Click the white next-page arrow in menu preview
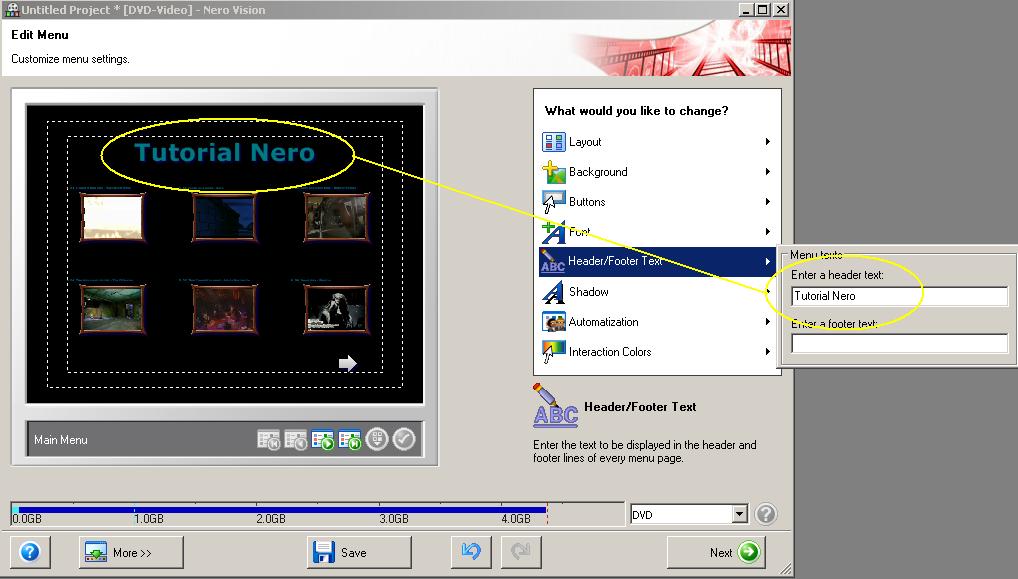The height and width of the screenshot is (579, 1018). (347, 363)
